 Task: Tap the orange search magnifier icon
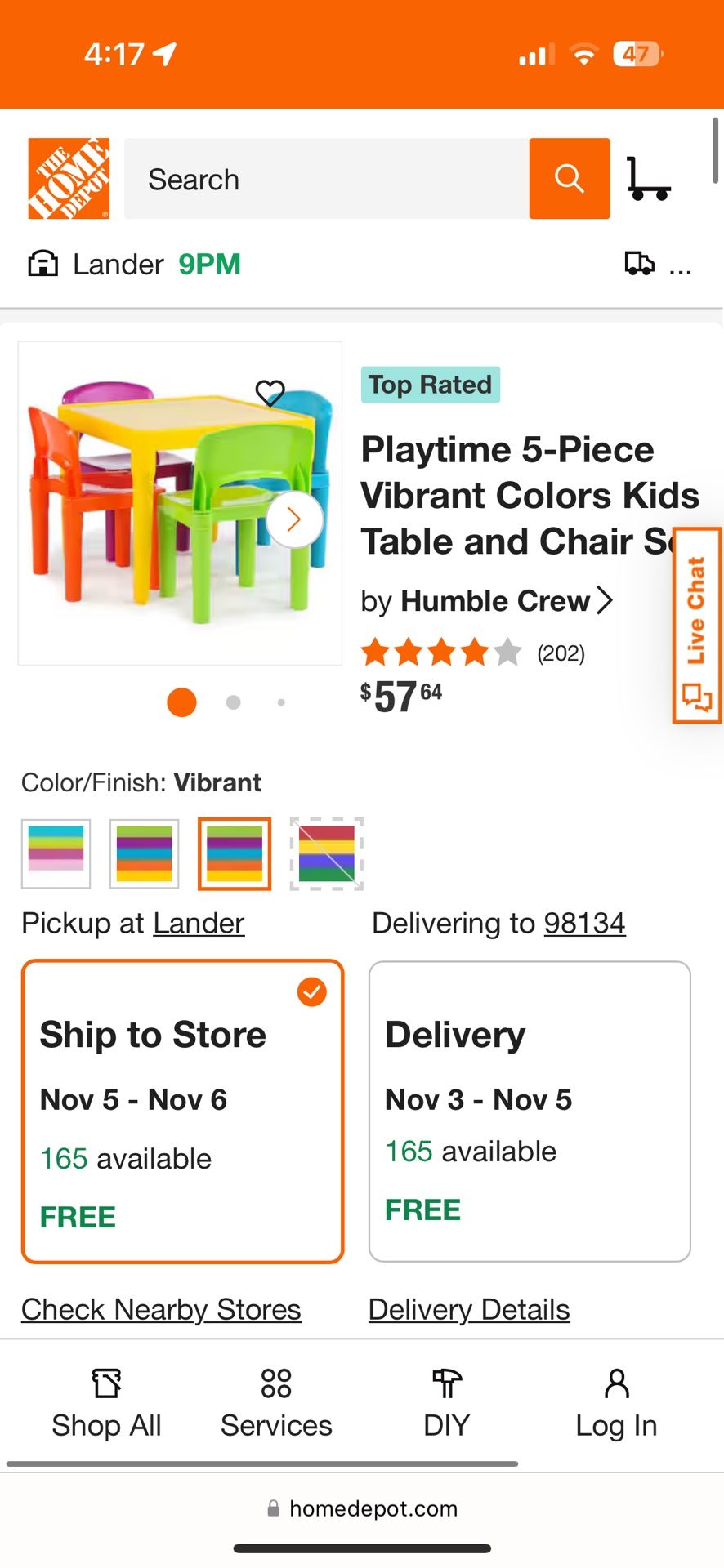570,178
